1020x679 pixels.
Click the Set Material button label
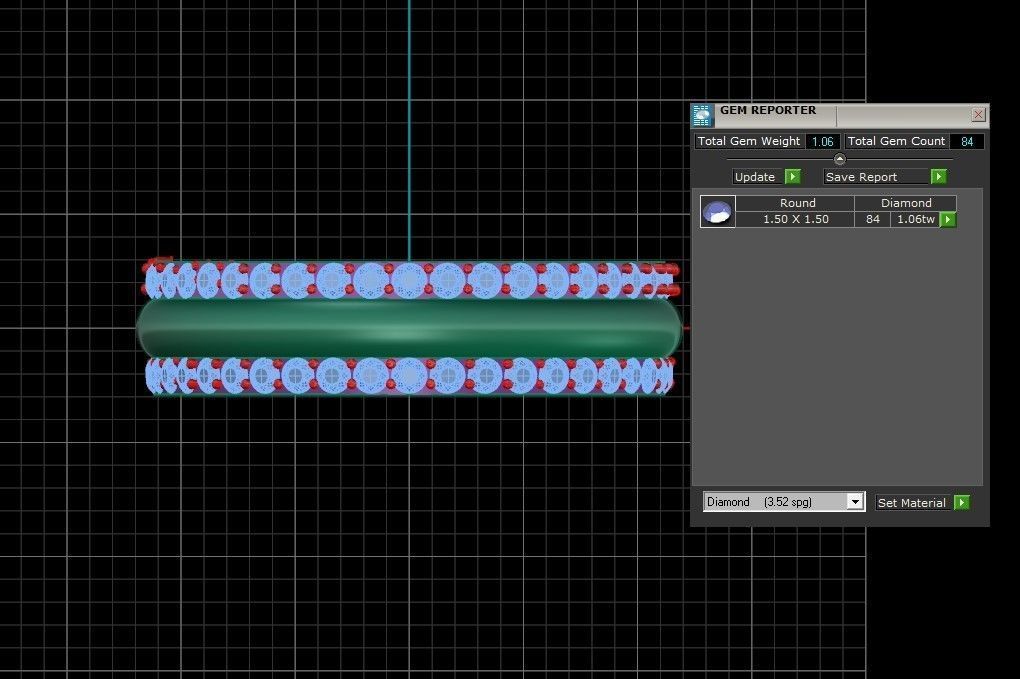pos(911,503)
